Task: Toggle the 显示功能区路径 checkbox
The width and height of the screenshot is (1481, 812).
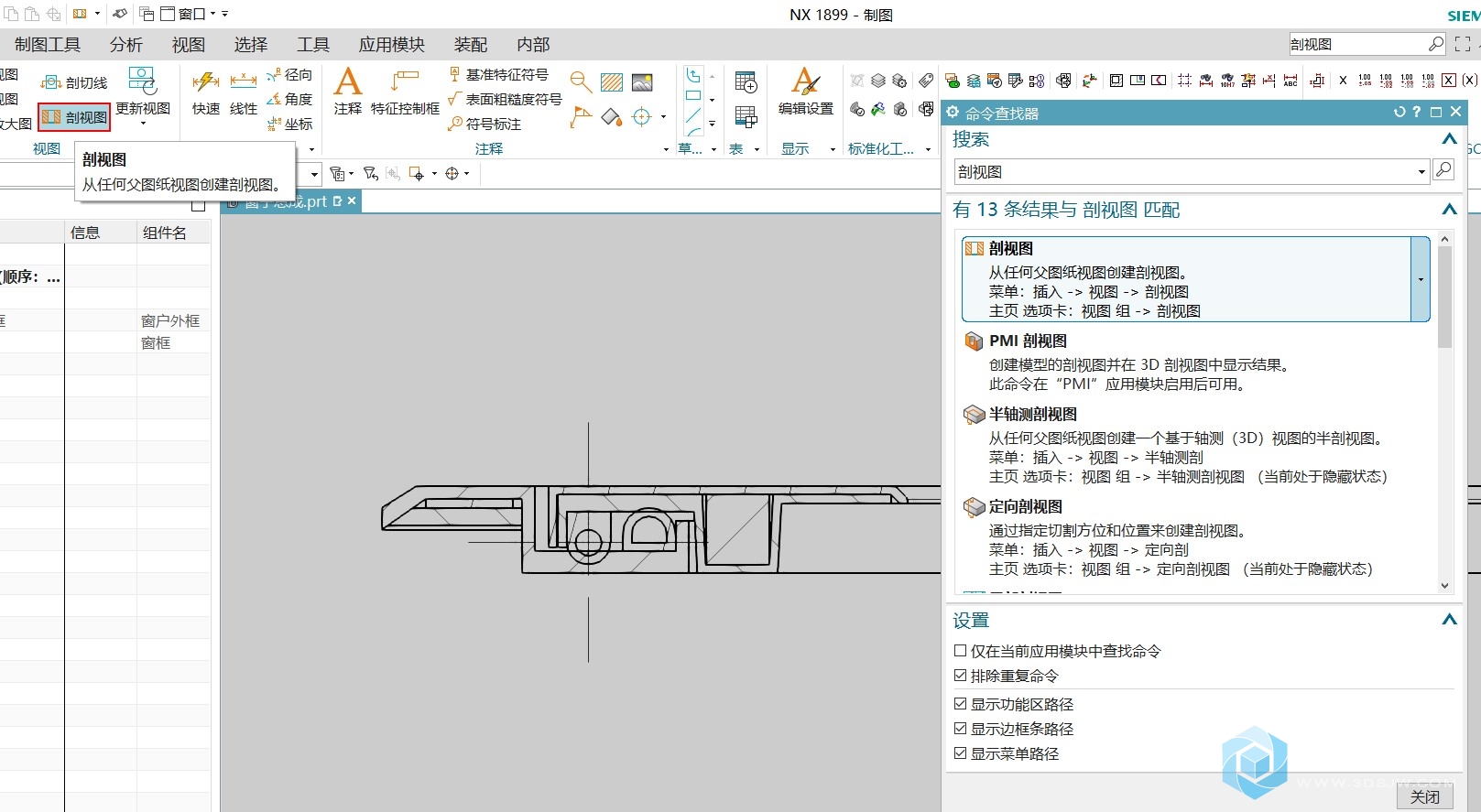Action: [960, 704]
